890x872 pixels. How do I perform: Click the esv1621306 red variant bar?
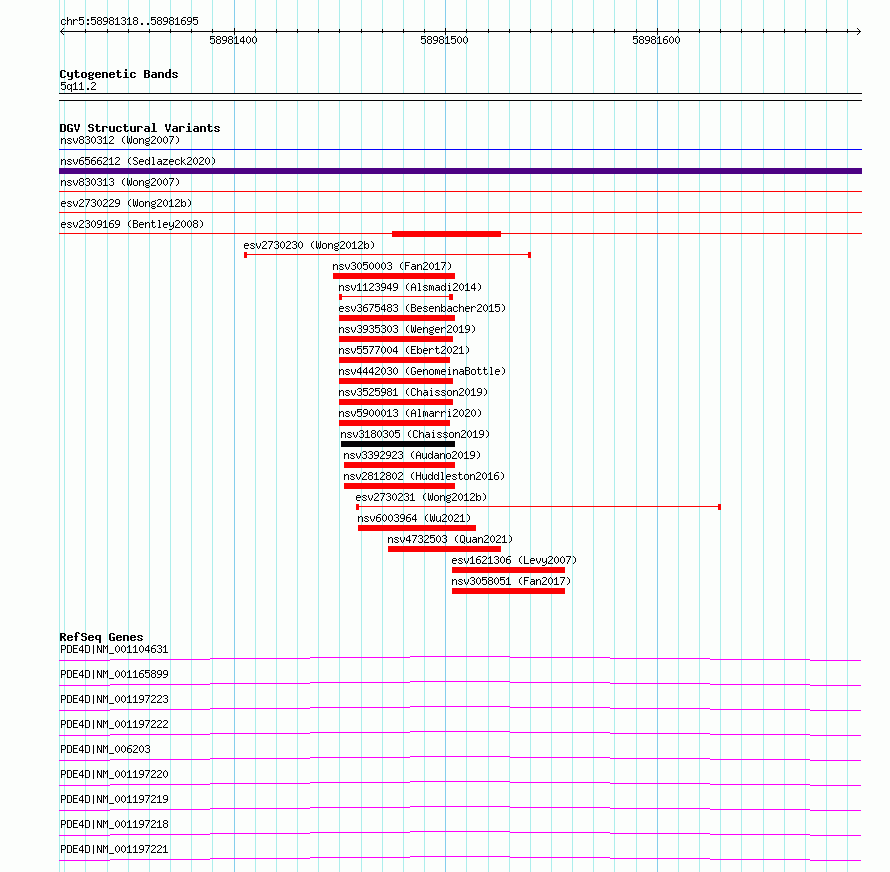coord(509,570)
